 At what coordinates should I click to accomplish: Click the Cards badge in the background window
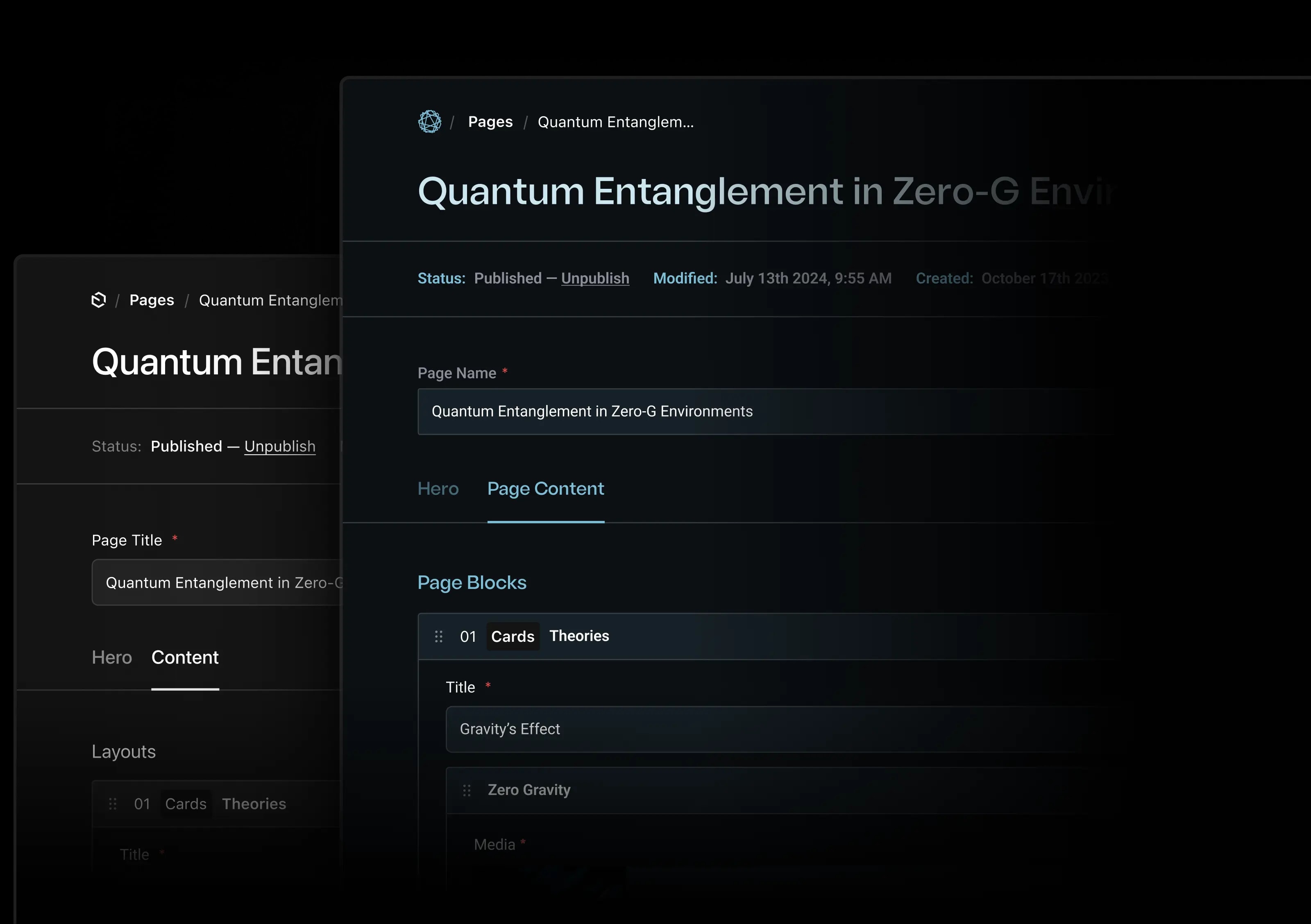point(185,804)
